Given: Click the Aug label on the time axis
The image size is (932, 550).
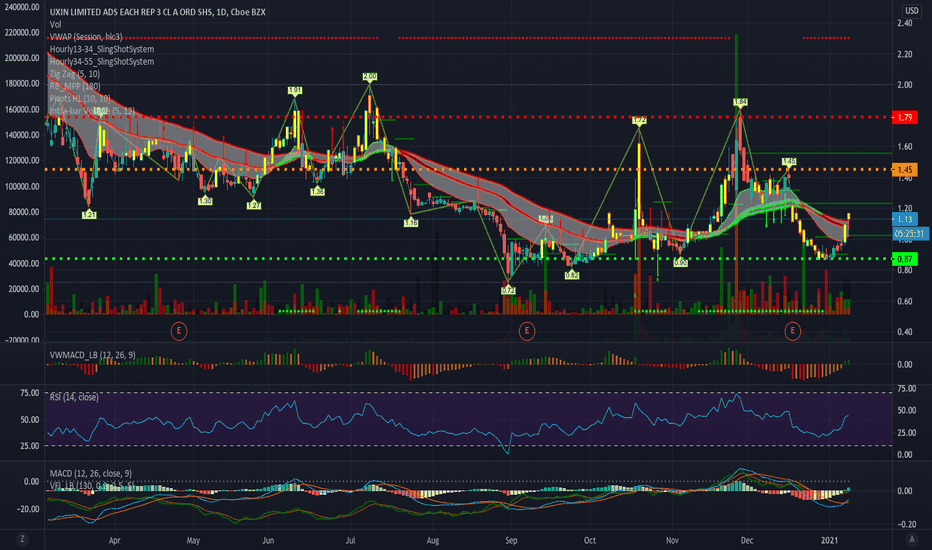Looking at the screenshot, I should click(x=433, y=540).
